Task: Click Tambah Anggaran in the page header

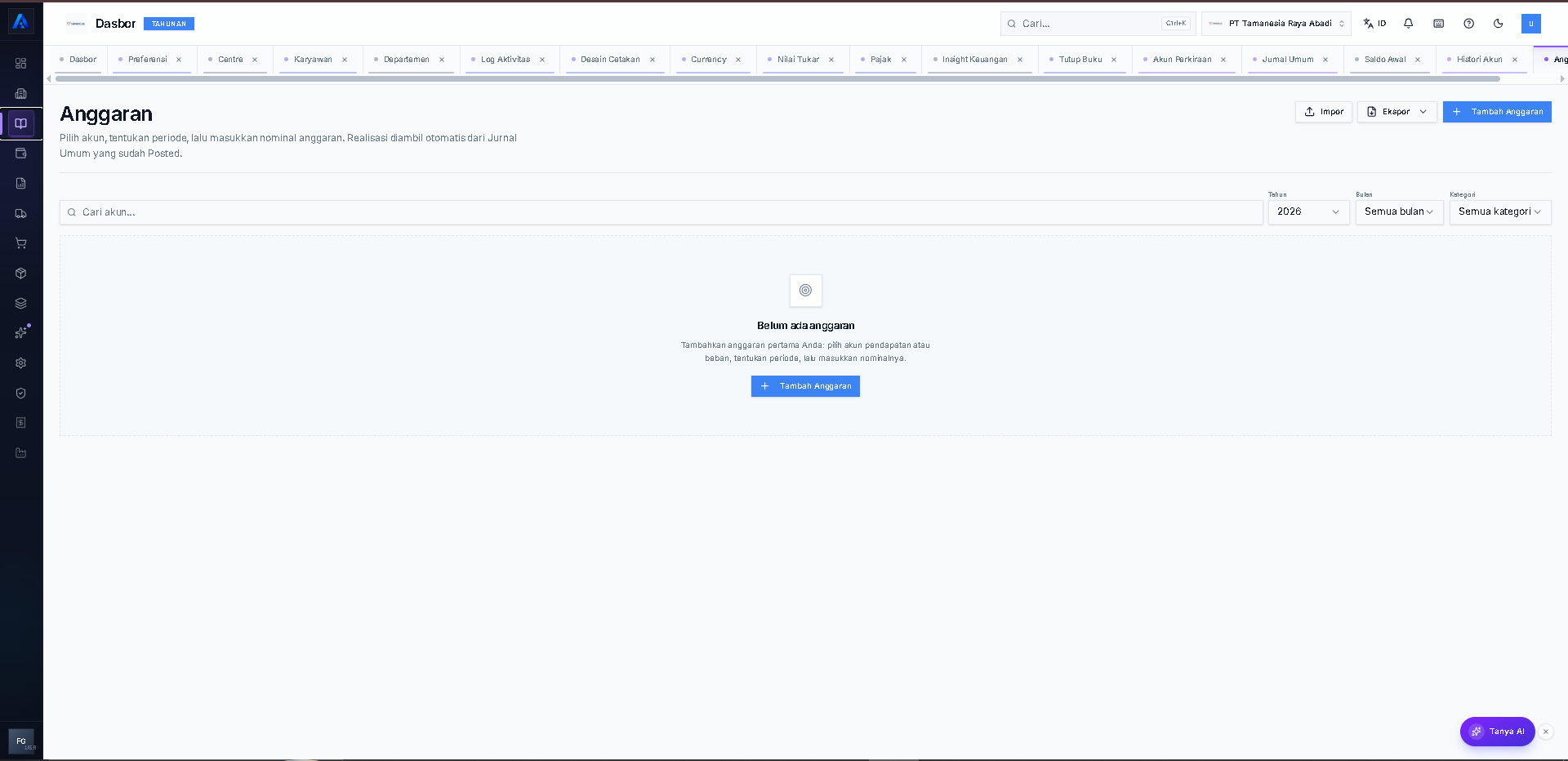Action: pos(1497,112)
